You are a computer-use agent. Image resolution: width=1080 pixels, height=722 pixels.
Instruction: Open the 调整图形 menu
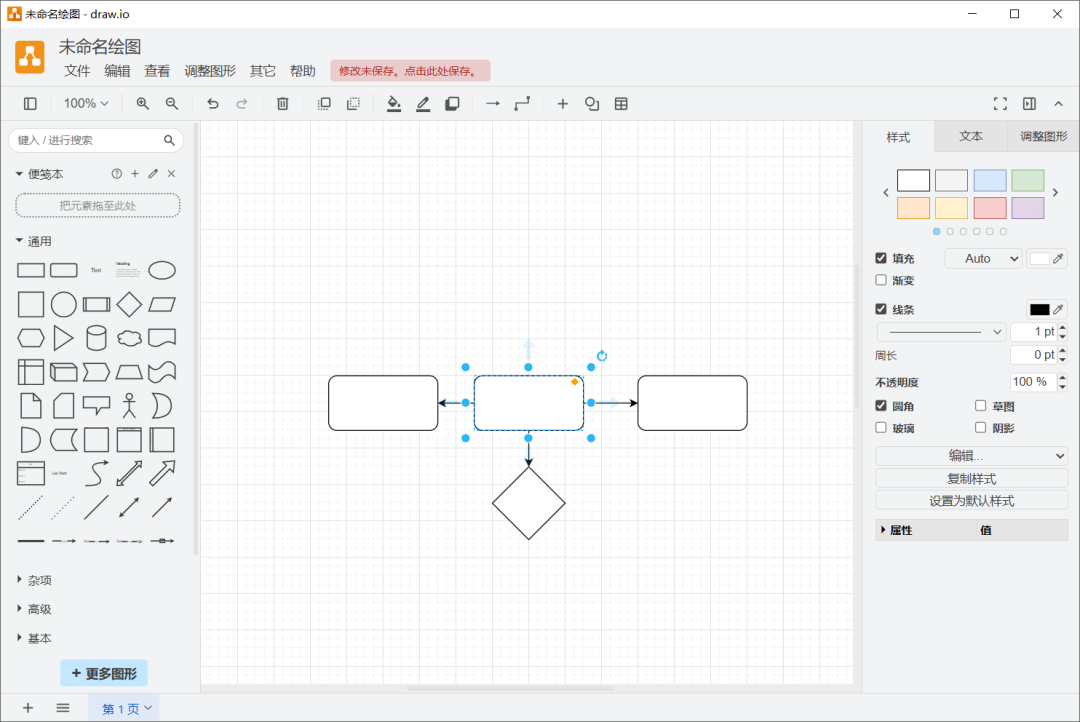click(210, 71)
